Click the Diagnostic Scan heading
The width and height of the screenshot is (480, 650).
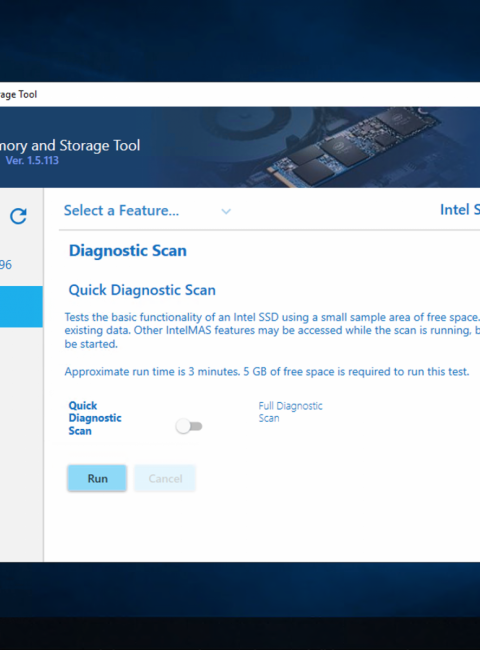pyautogui.click(x=128, y=250)
